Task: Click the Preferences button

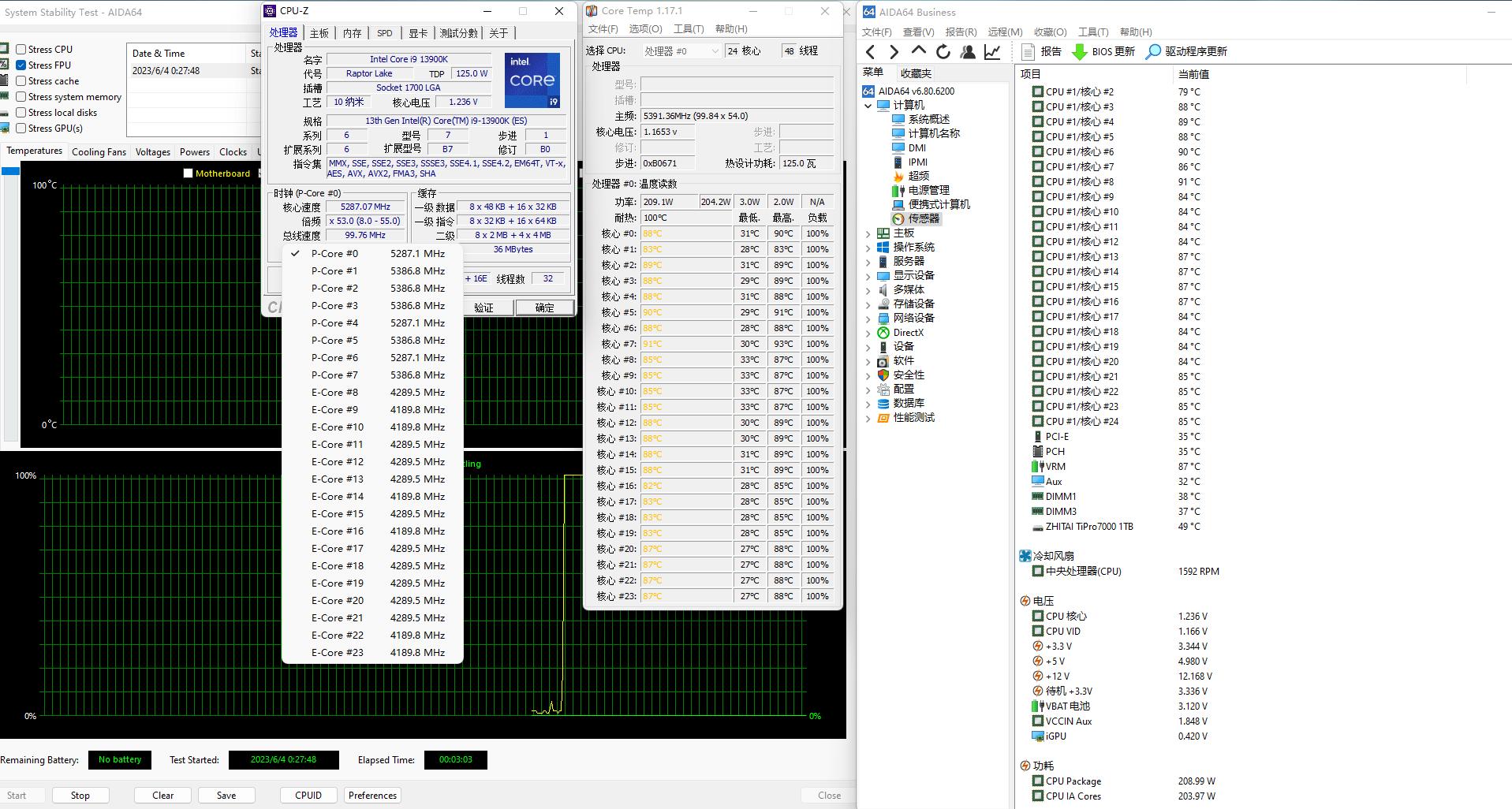Action: pos(372,796)
